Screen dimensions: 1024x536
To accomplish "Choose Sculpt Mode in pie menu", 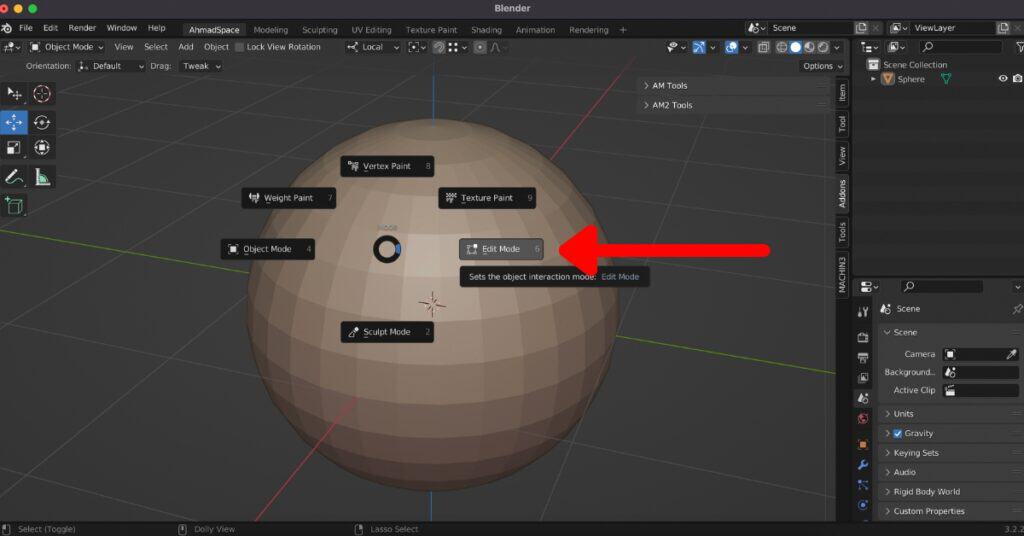I will pyautogui.click(x=387, y=332).
